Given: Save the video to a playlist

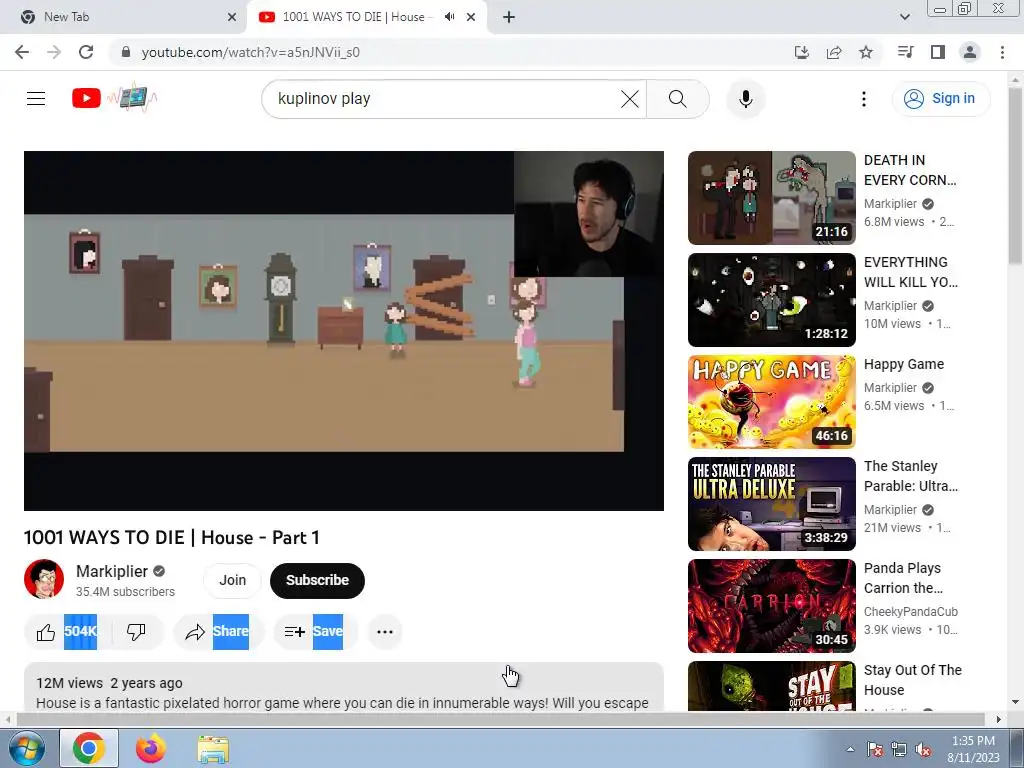Looking at the screenshot, I should click(315, 632).
